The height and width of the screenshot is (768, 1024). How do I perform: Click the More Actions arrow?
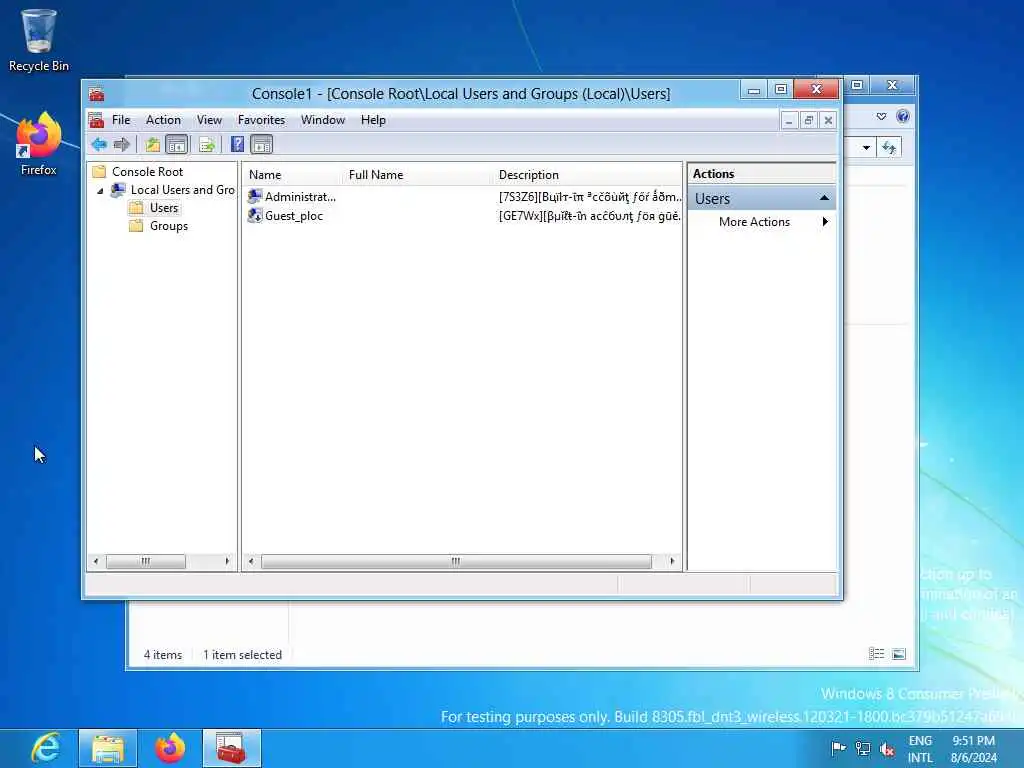click(x=825, y=222)
